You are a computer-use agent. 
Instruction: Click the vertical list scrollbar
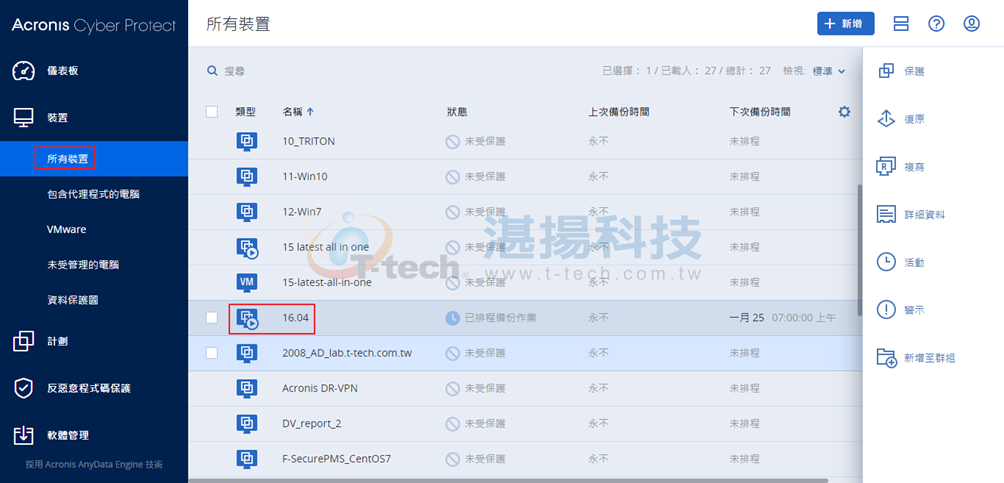click(x=859, y=250)
